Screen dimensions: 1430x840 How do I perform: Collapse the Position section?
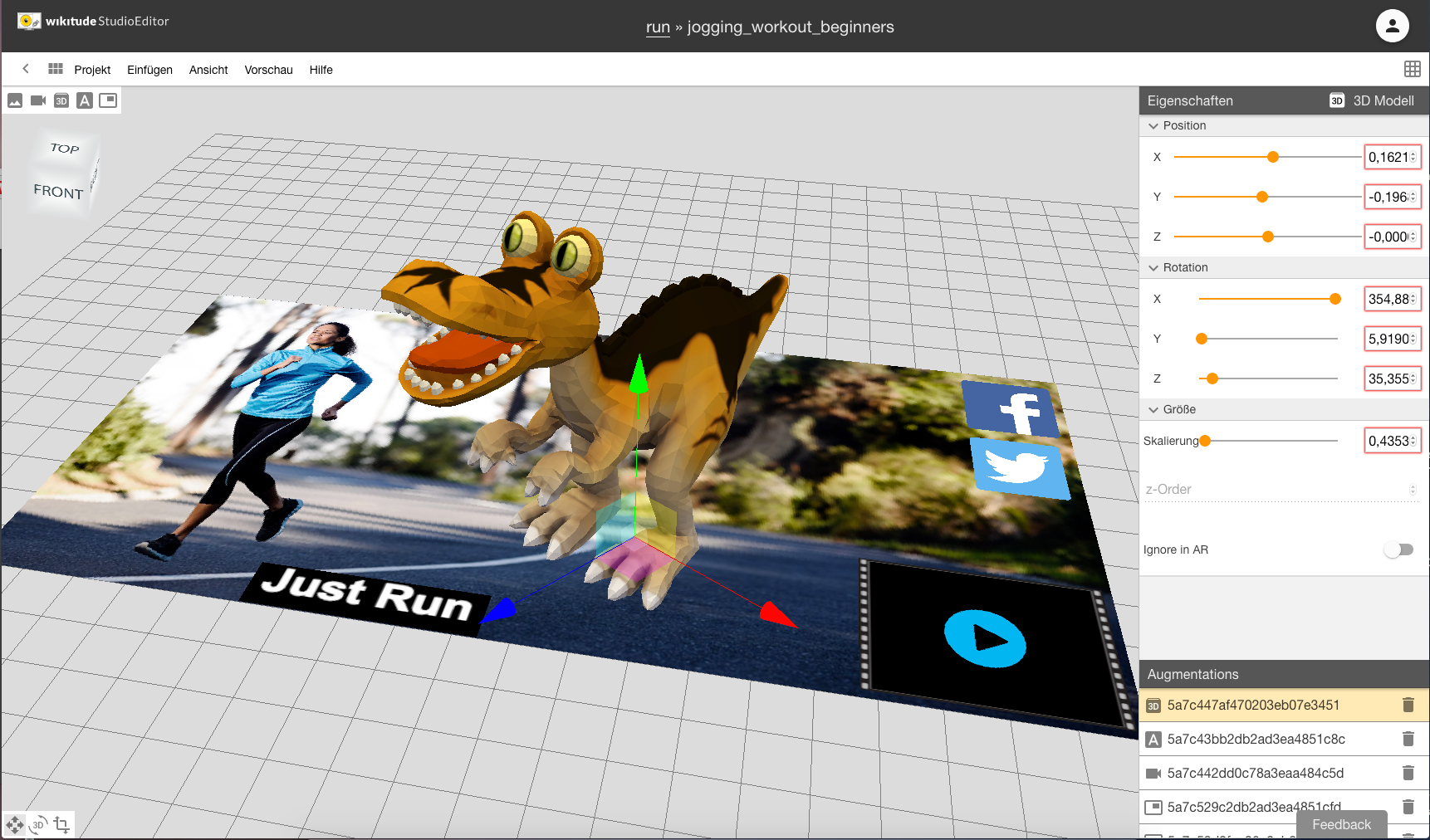tap(1153, 125)
